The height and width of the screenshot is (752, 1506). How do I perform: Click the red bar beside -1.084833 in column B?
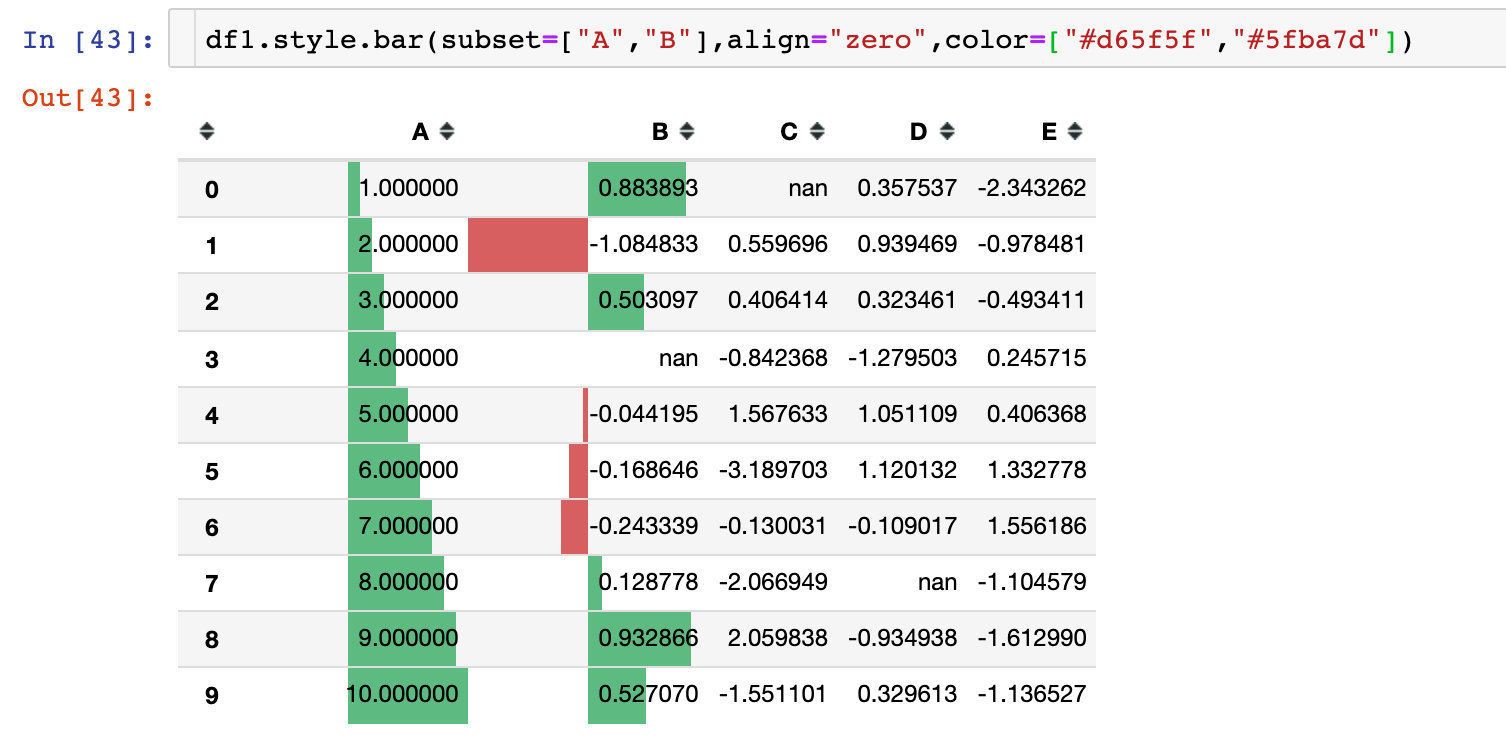[x=528, y=245]
